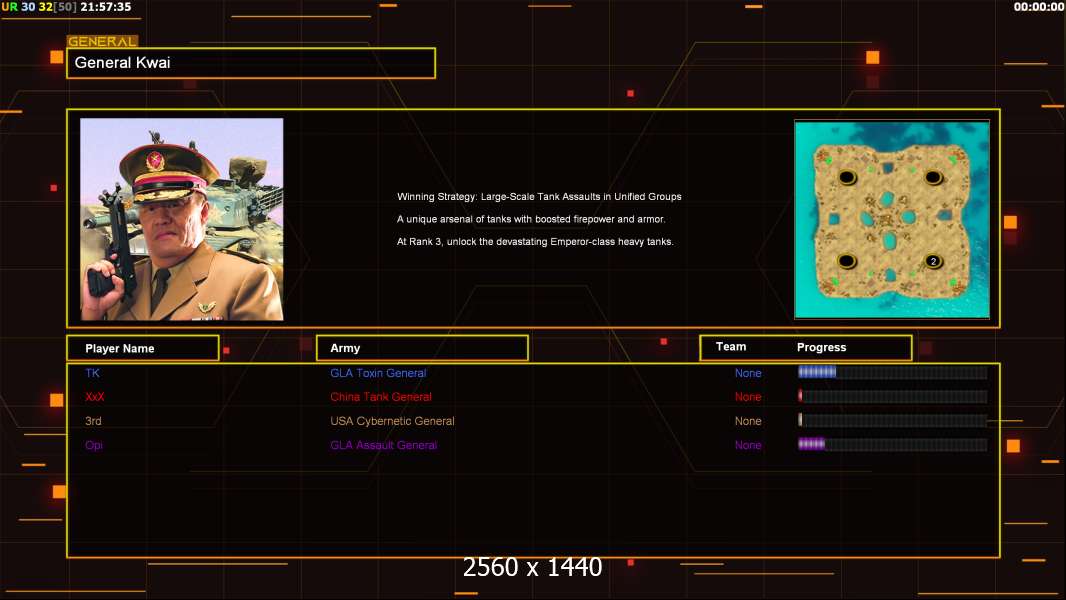The height and width of the screenshot is (600, 1066).
Task: Select player name TK
Action: 92,373
